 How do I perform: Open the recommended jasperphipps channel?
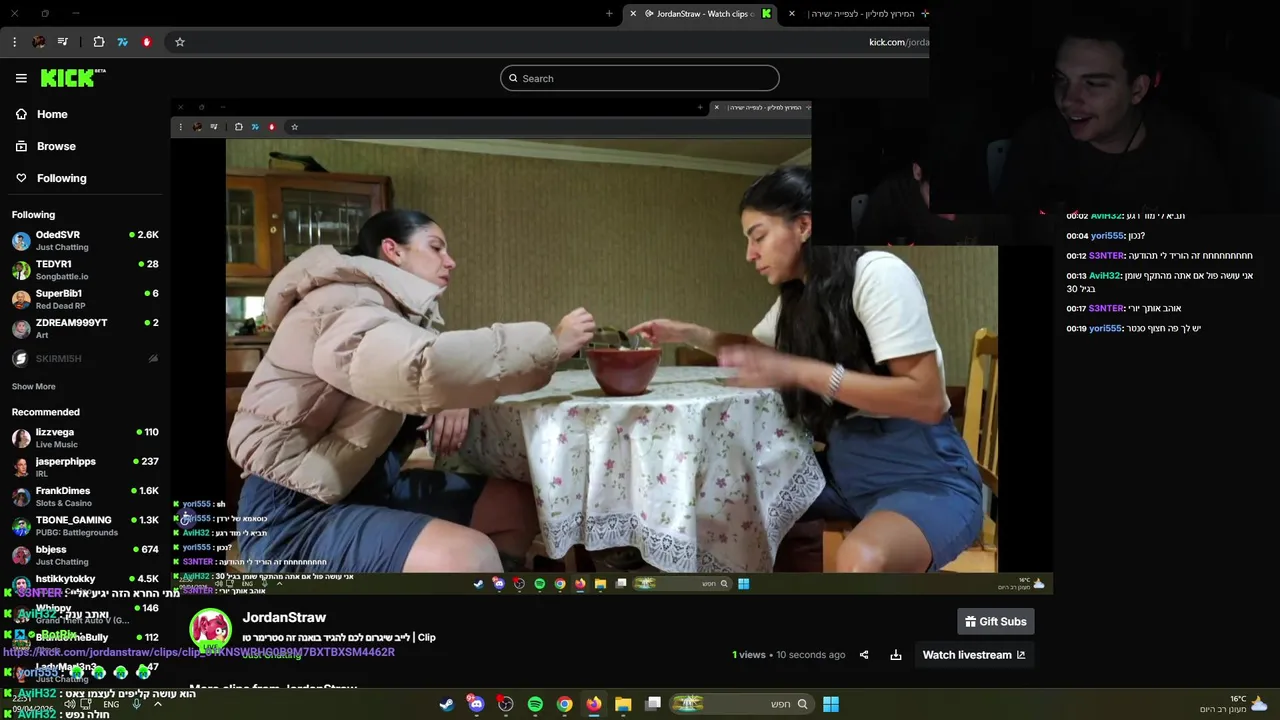(x=85, y=467)
